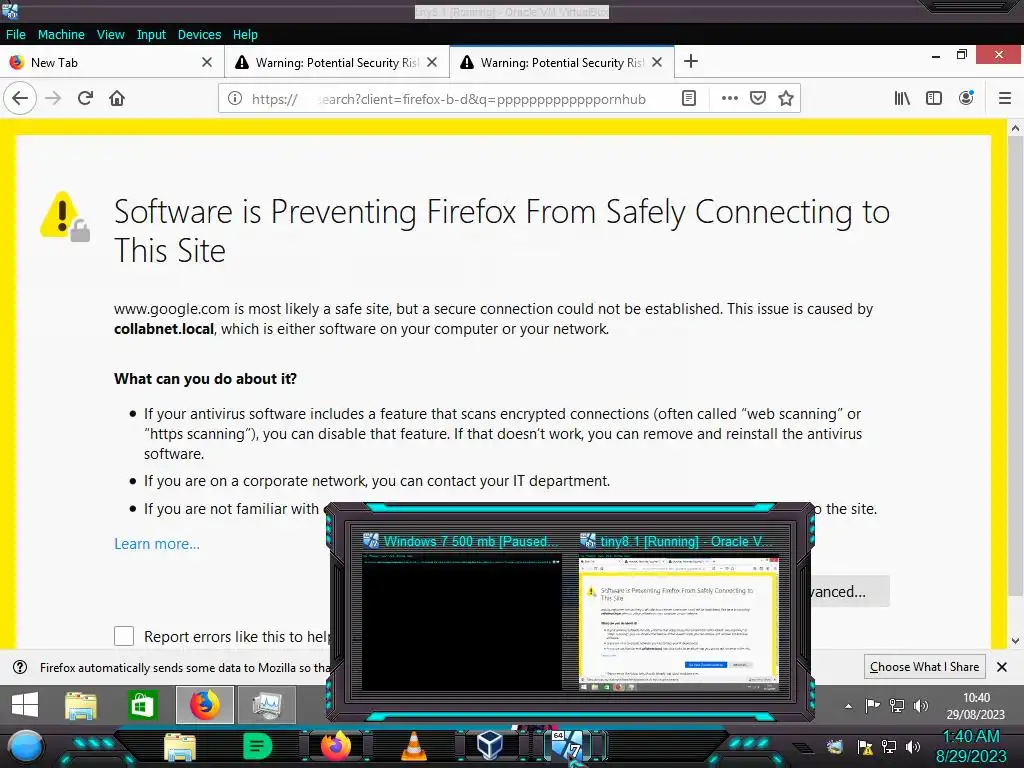Close the third Warning security tab
Screen dimensions: 1024x768
657,62
